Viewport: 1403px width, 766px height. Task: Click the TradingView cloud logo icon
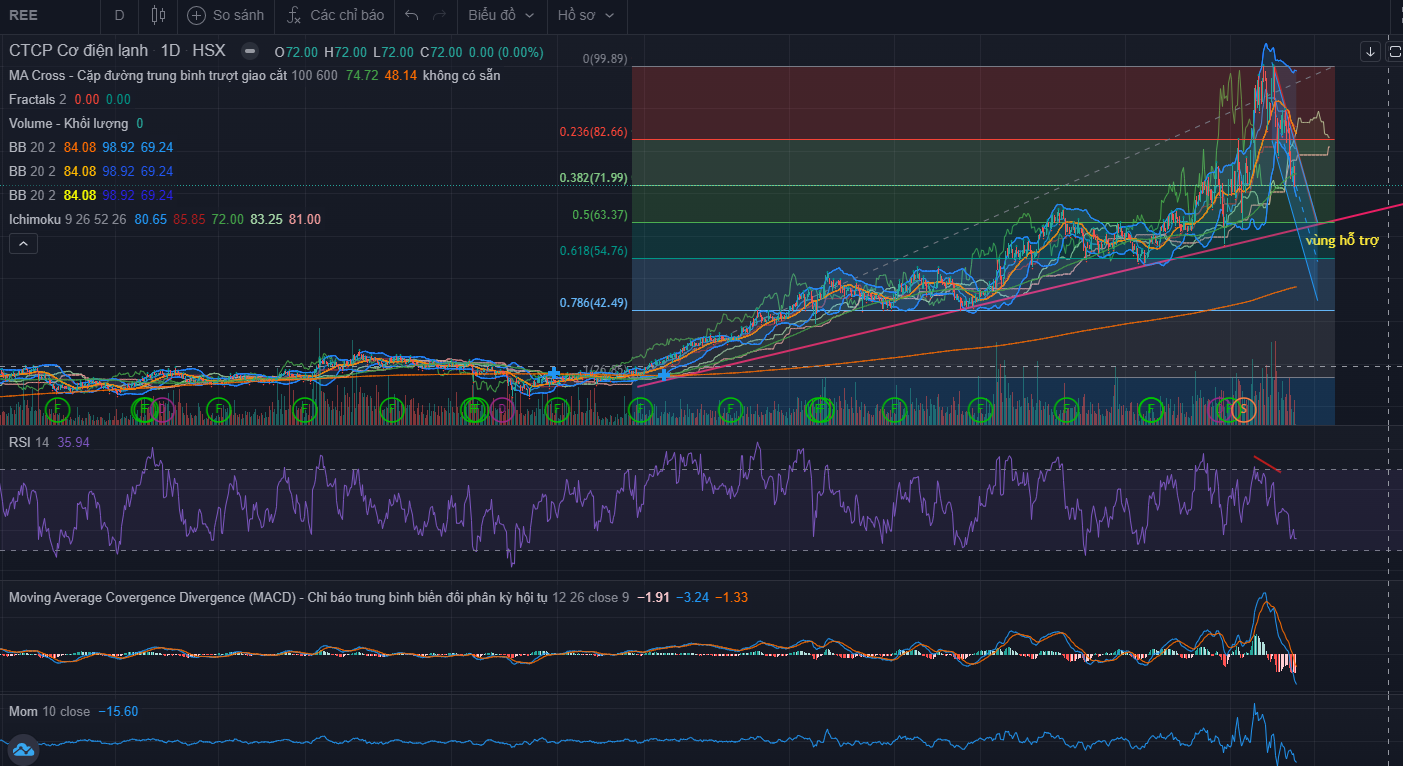coord(22,749)
